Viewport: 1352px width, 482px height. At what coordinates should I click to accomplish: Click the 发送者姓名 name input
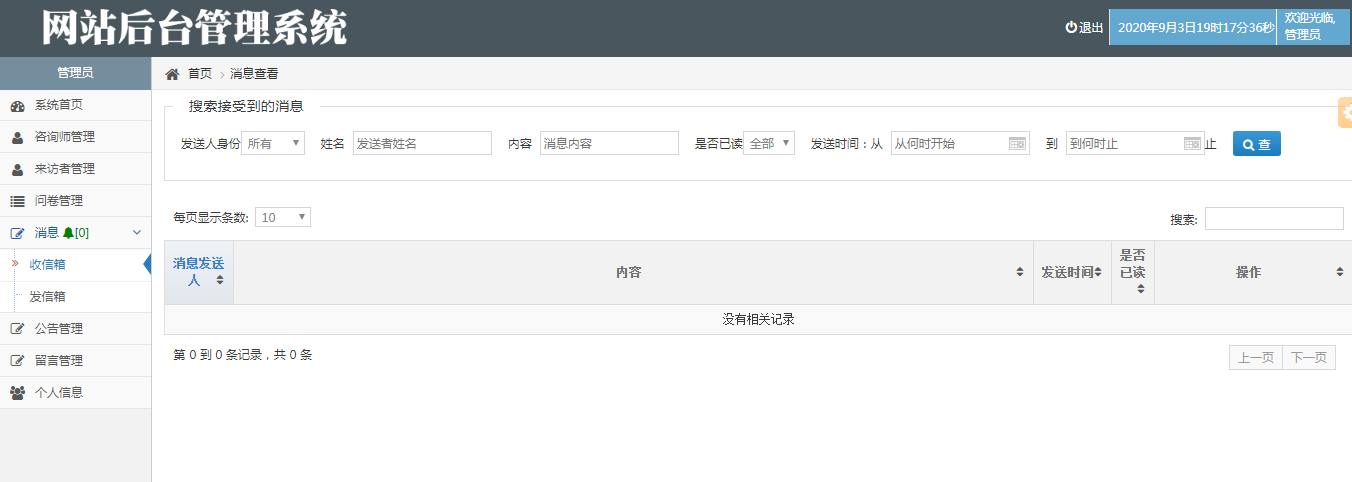pos(422,143)
